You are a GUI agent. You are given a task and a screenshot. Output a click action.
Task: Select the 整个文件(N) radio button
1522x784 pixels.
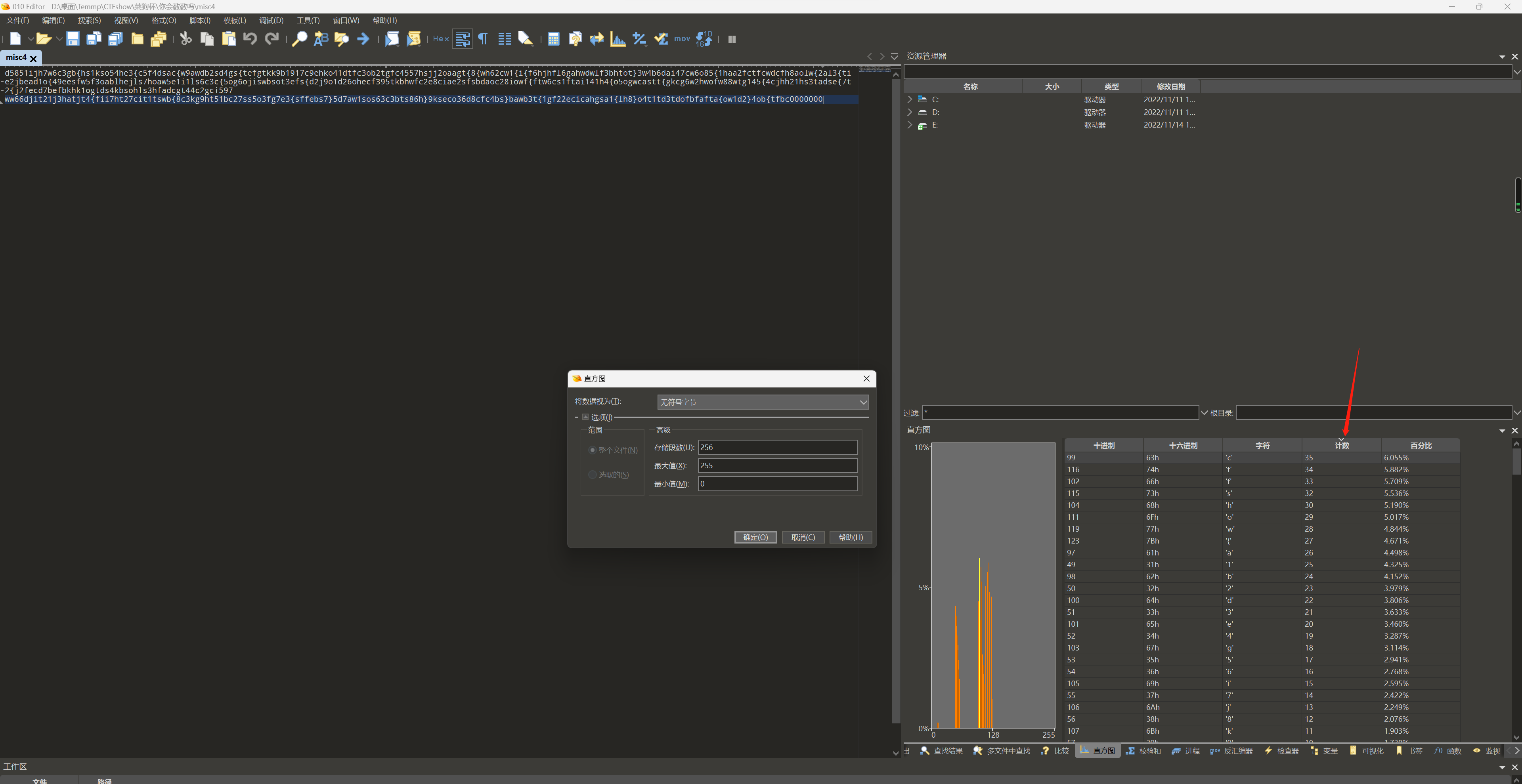tap(593, 450)
